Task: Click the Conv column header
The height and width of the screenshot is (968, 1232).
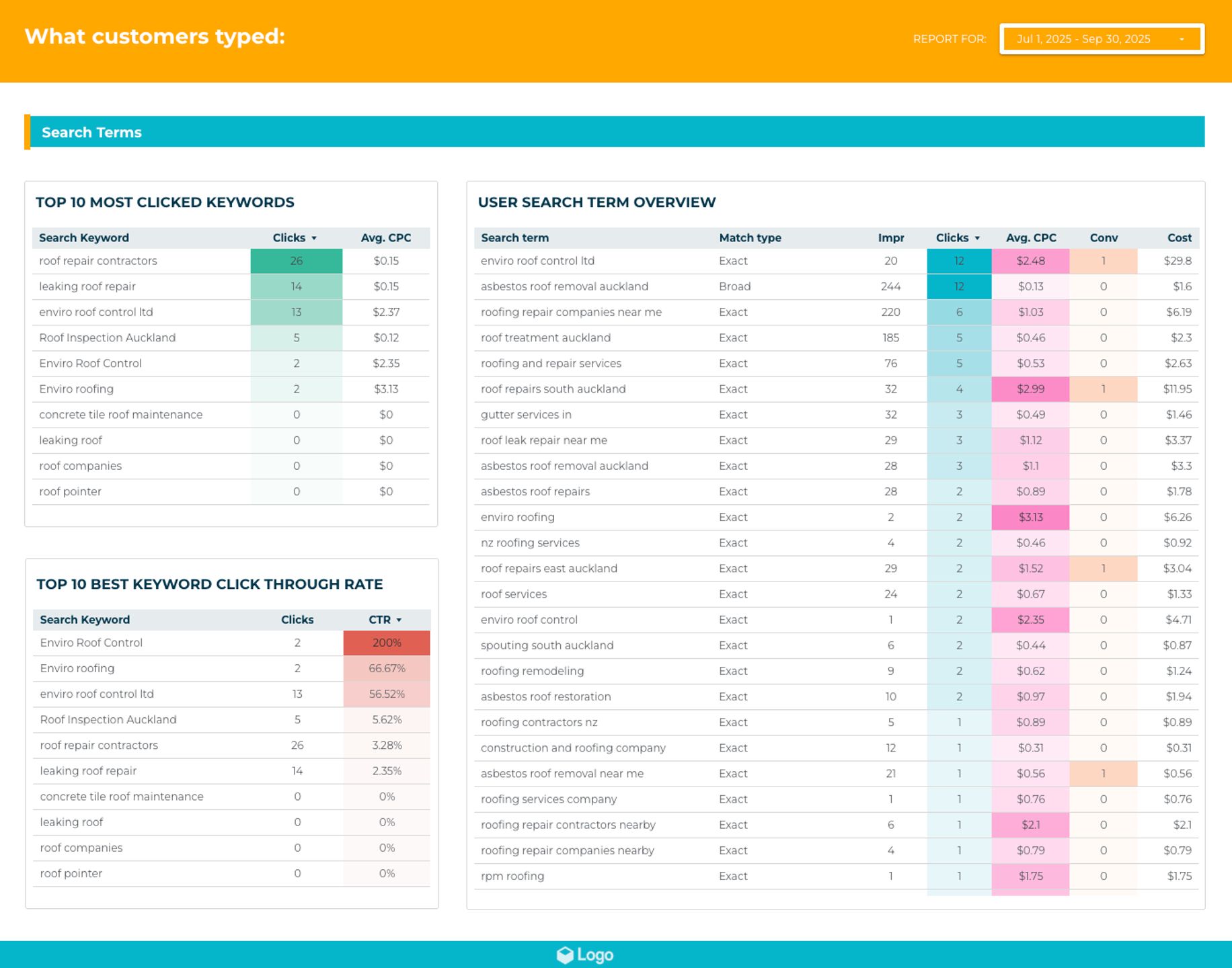Action: click(1104, 238)
